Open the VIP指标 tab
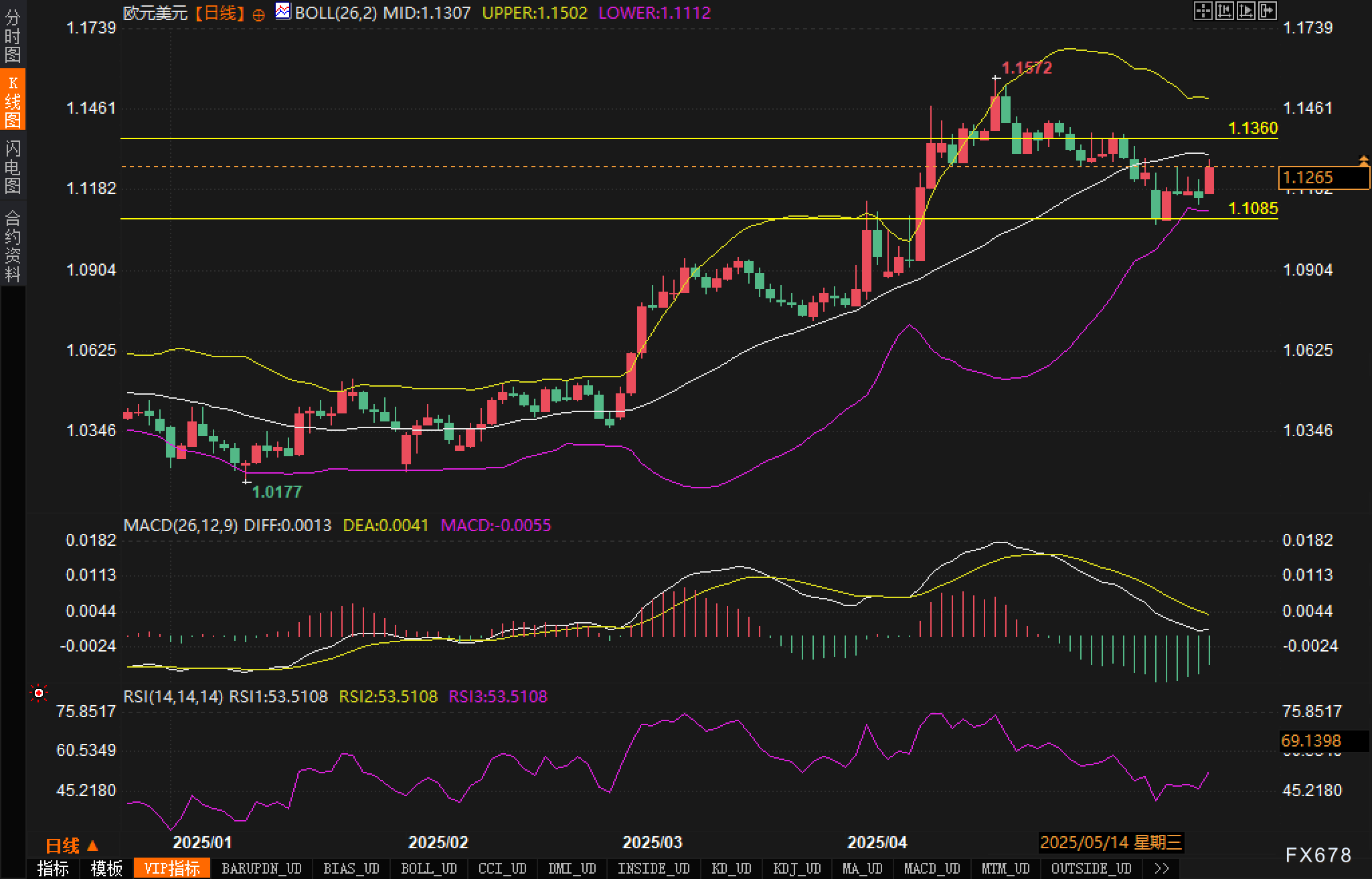Viewport: 1372px width, 879px height. click(x=172, y=868)
